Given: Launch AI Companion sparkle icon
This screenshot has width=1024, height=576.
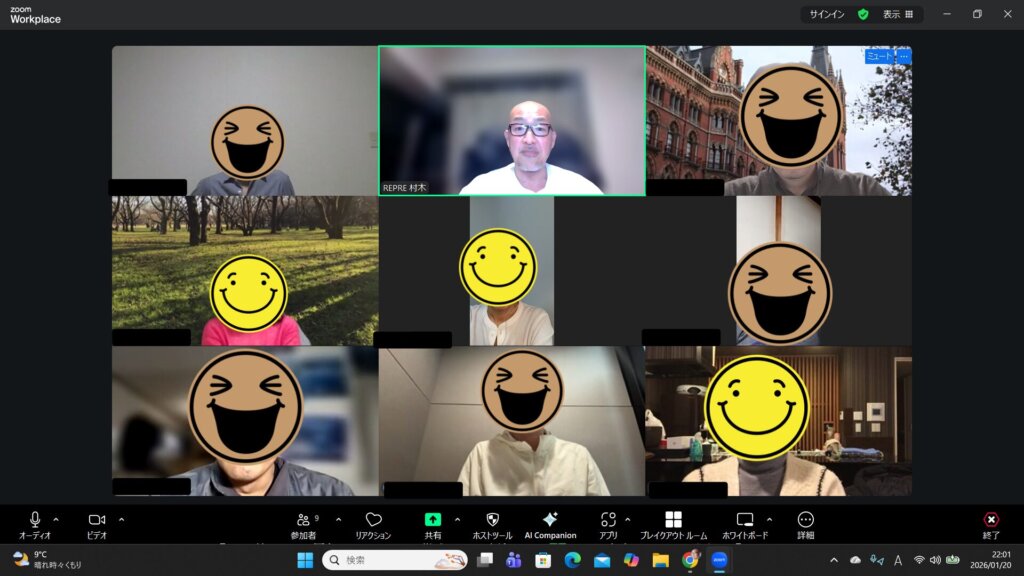Looking at the screenshot, I should 550,520.
